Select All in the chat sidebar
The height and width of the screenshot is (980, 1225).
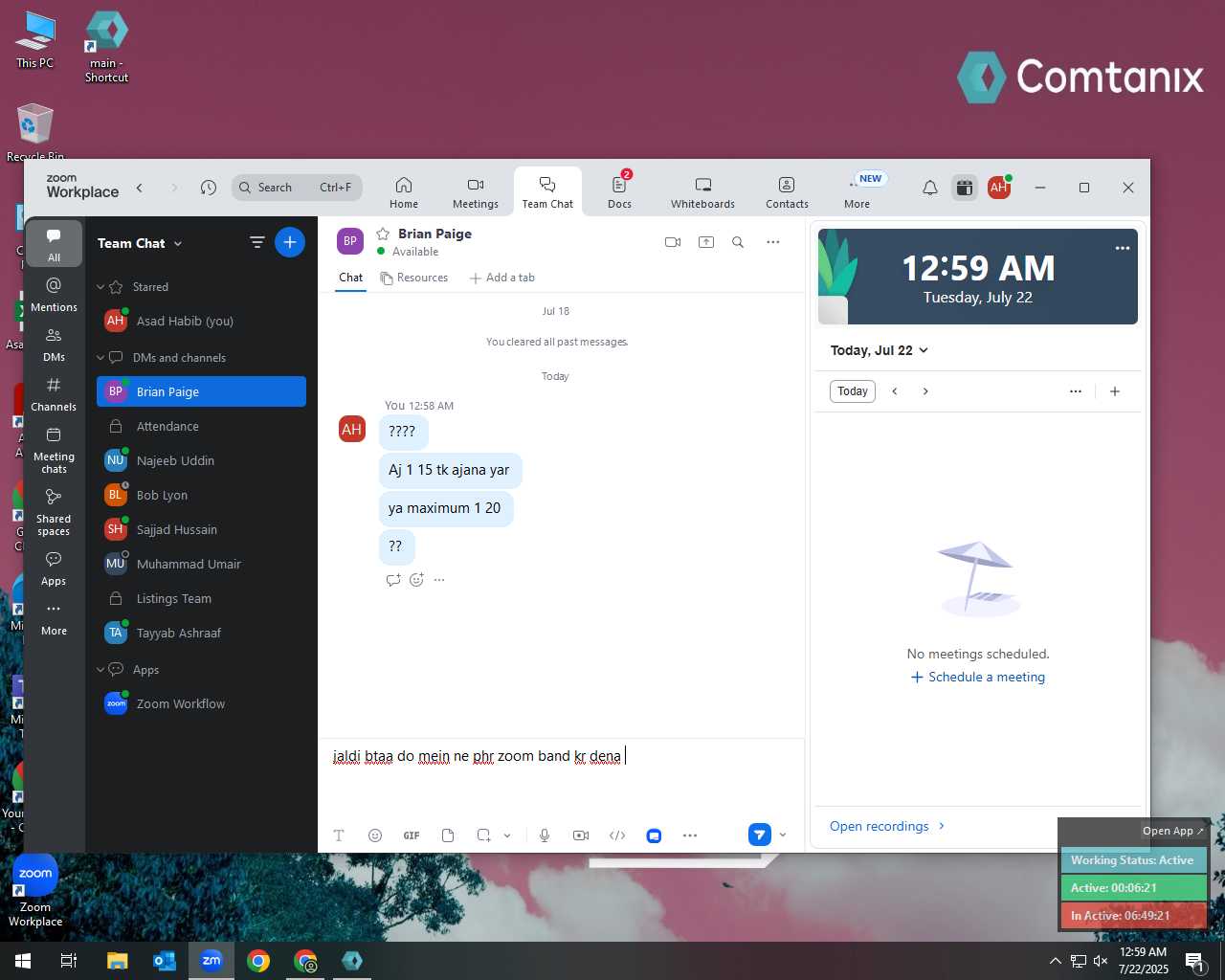click(x=54, y=244)
